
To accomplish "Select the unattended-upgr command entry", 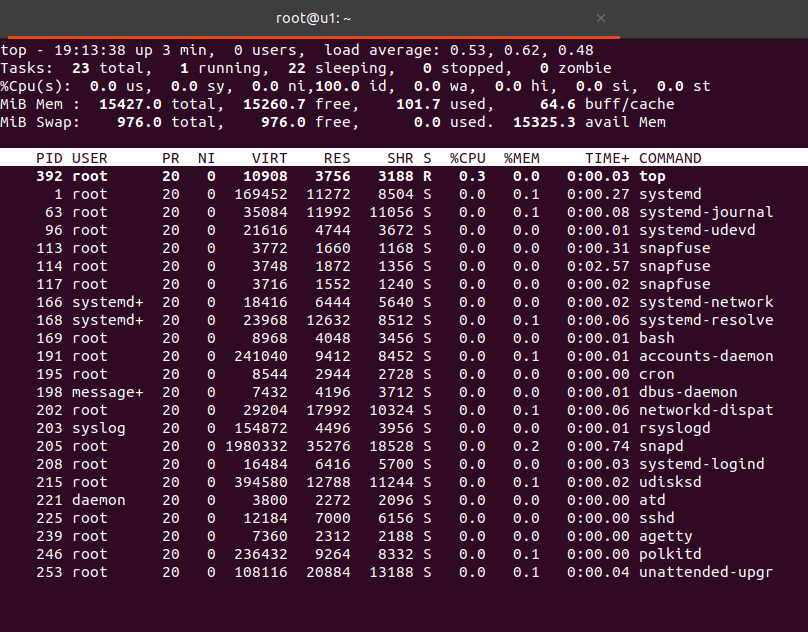I will point(706,573).
